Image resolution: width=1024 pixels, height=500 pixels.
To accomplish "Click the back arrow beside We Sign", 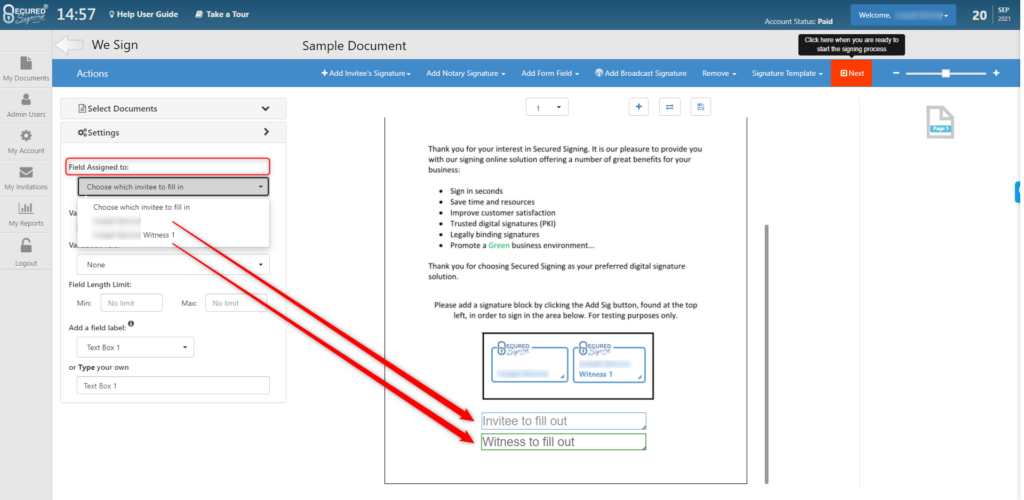I will point(69,45).
